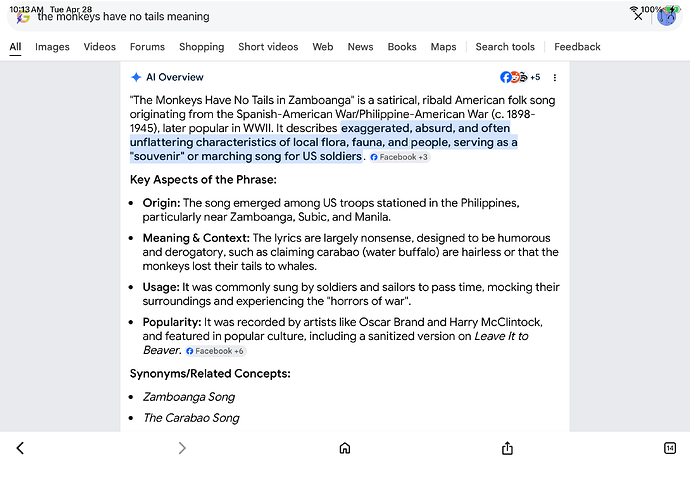The image size is (690, 479).
Task: Tap the AI Overview heading
Action: coord(175,77)
